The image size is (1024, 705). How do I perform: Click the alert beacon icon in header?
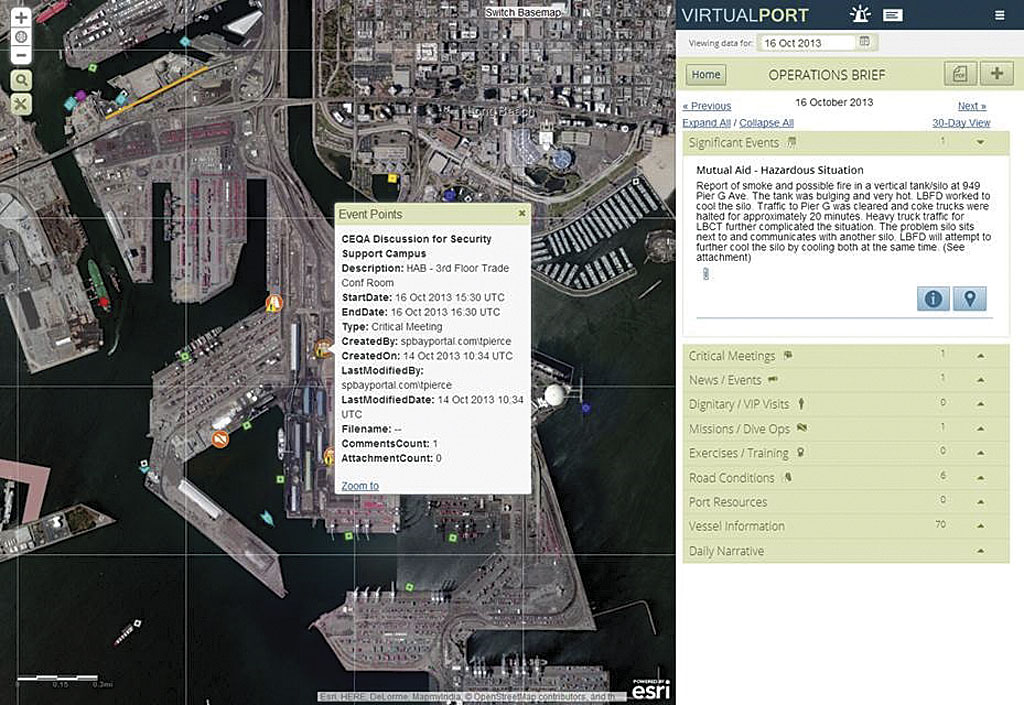pyautogui.click(x=860, y=14)
